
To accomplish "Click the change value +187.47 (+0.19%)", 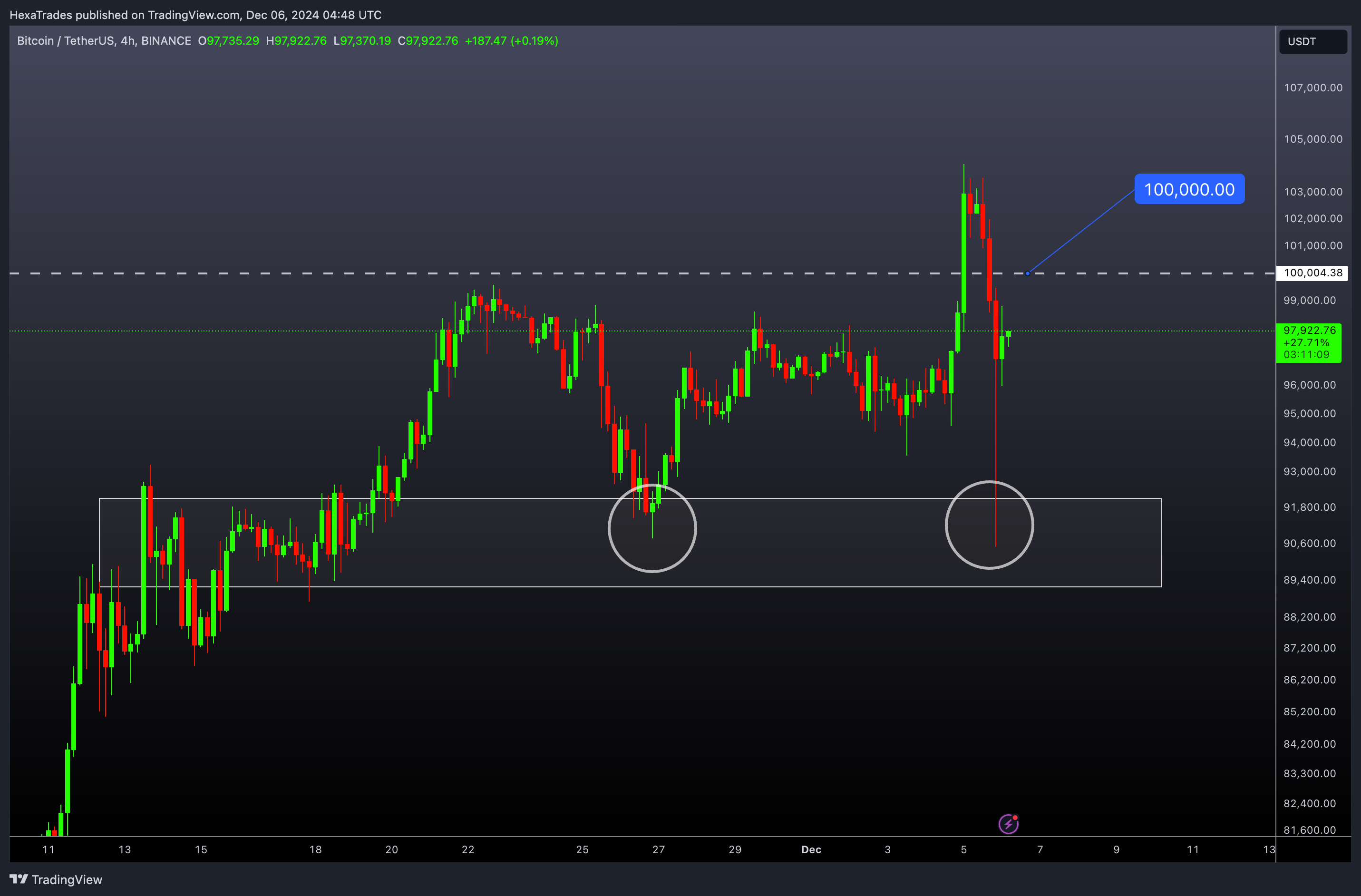I will tap(511, 40).
